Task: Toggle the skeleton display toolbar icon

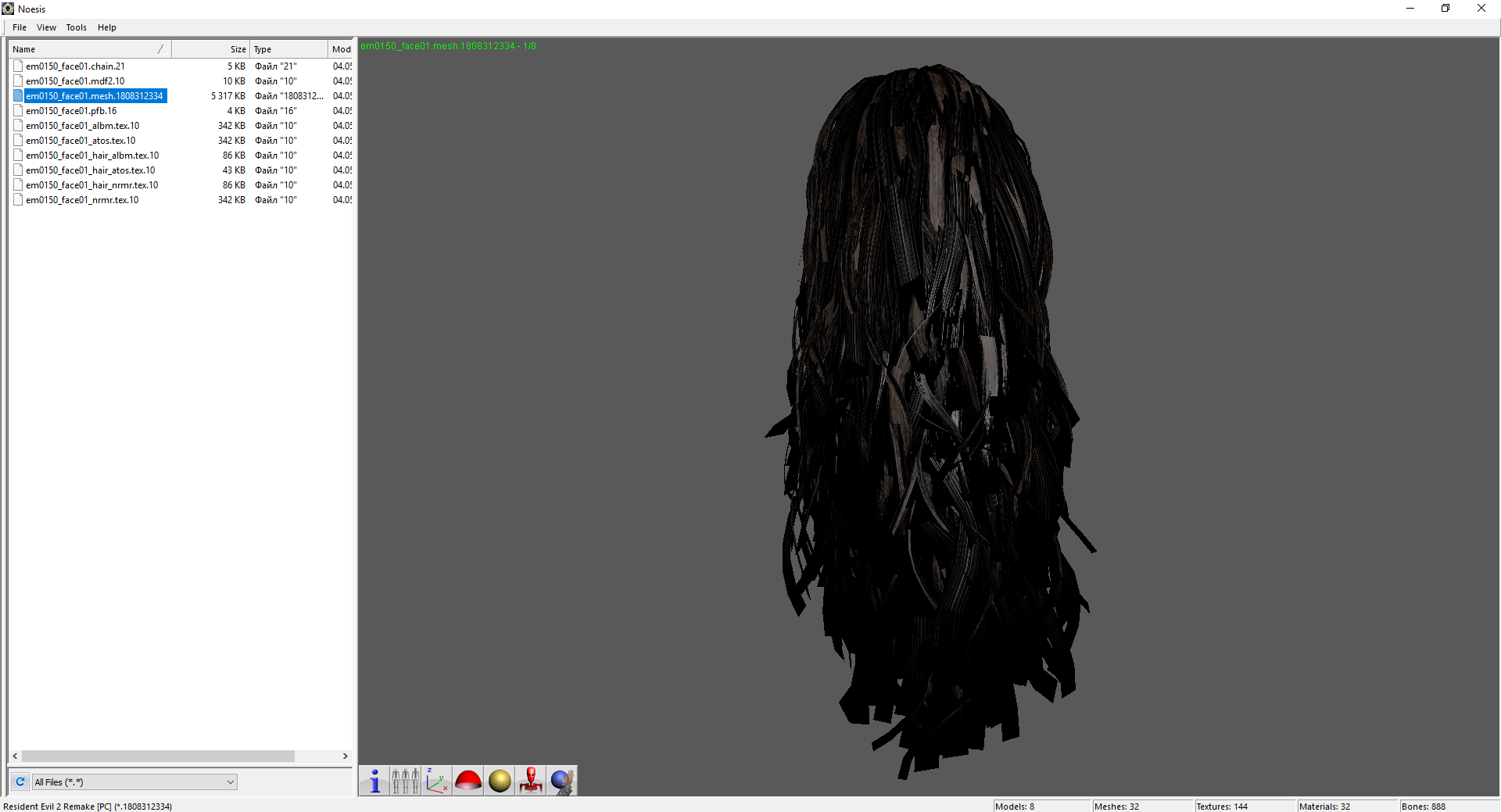Action: click(406, 781)
